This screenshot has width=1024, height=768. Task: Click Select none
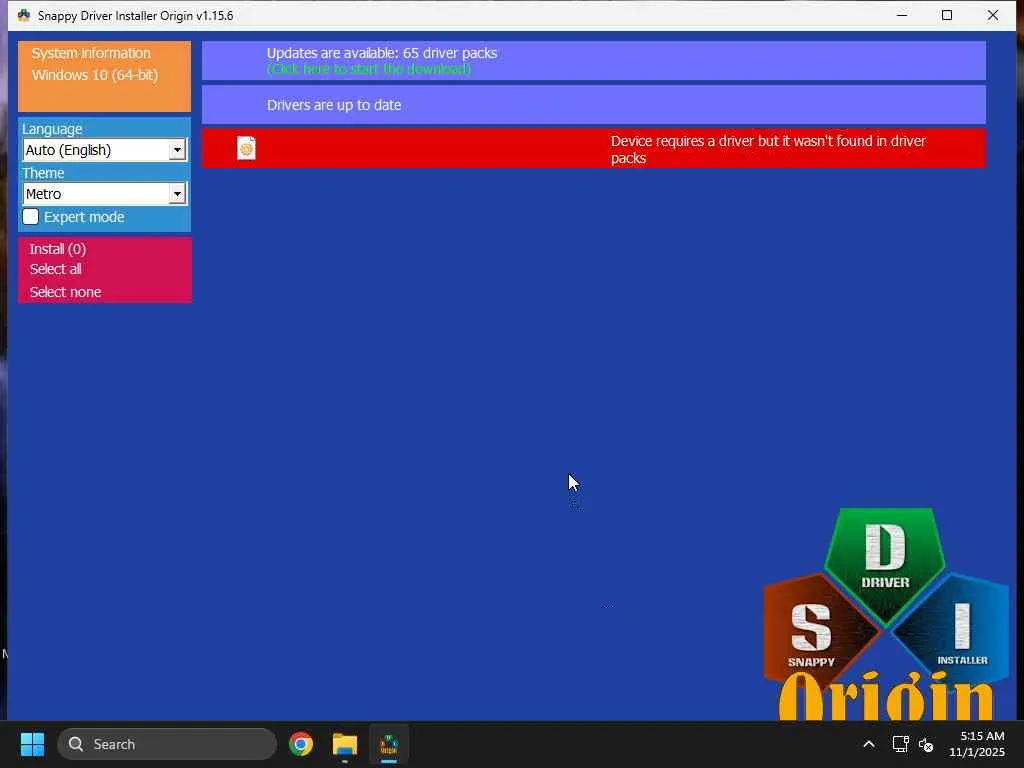pos(65,292)
